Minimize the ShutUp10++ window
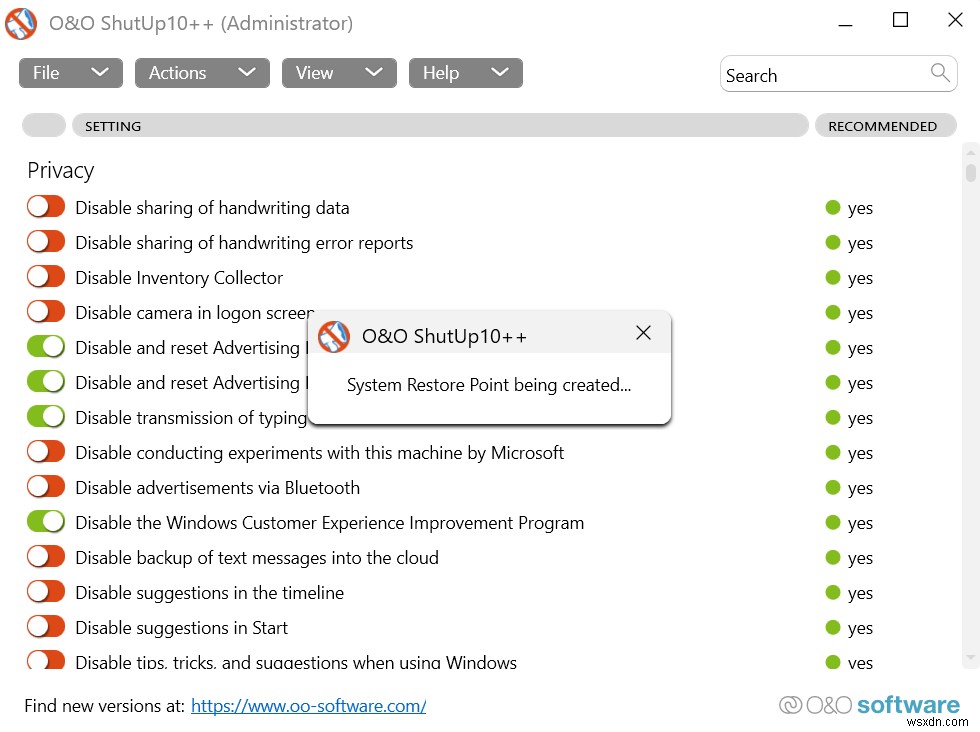The image size is (980, 732). click(845, 23)
